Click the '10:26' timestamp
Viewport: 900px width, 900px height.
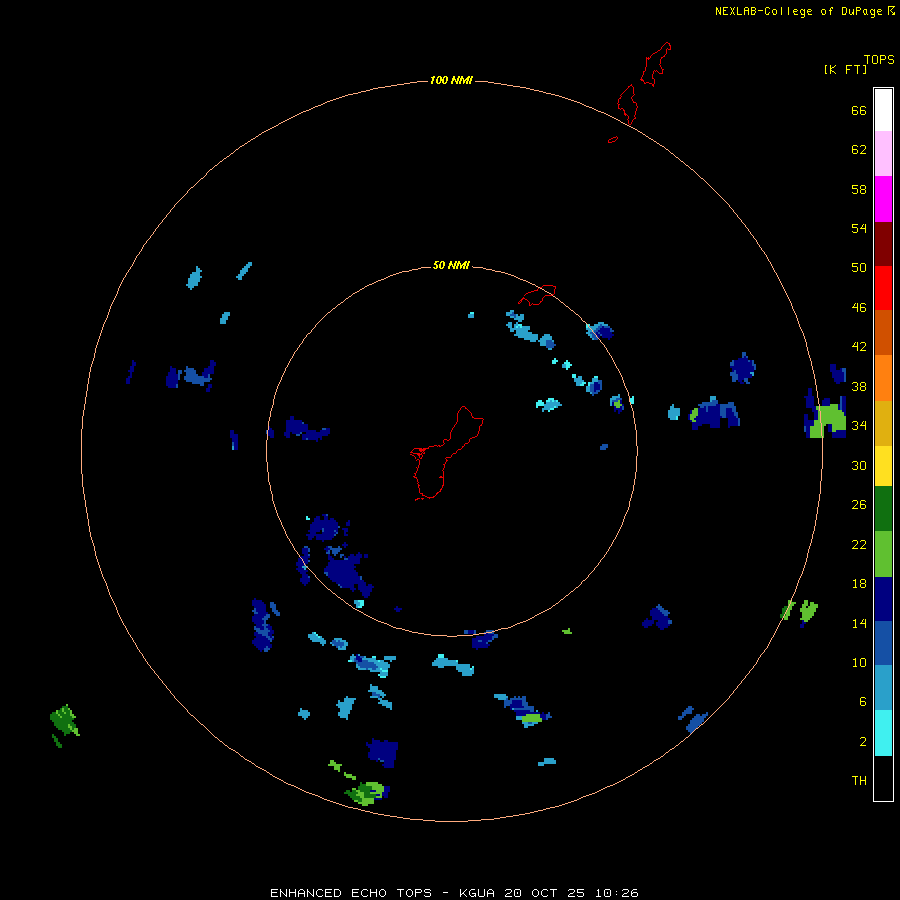pyautogui.click(x=616, y=893)
